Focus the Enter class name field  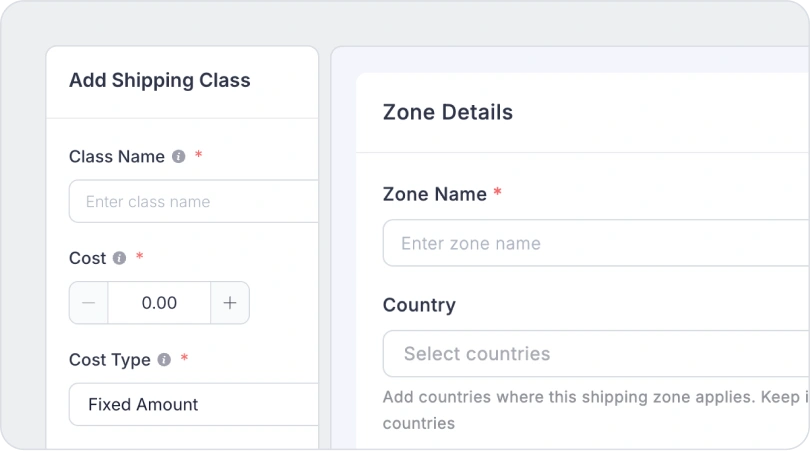pyautogui.click(x=195, y=202)
